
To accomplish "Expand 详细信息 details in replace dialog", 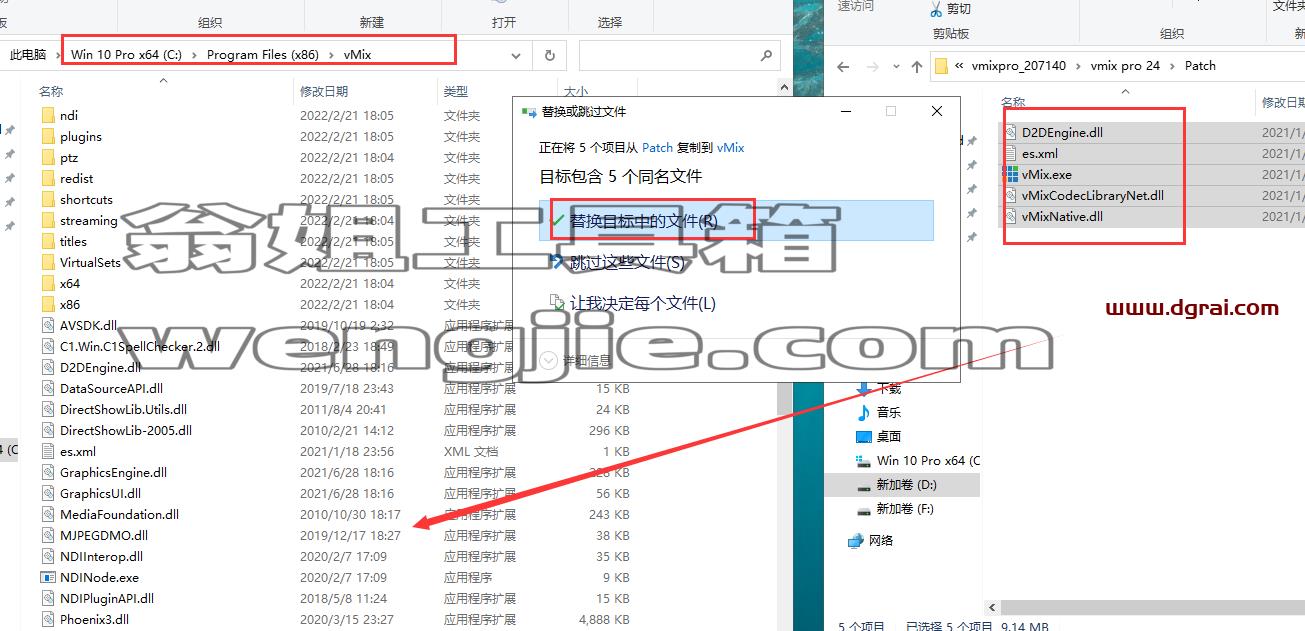I will click(575, 360).
